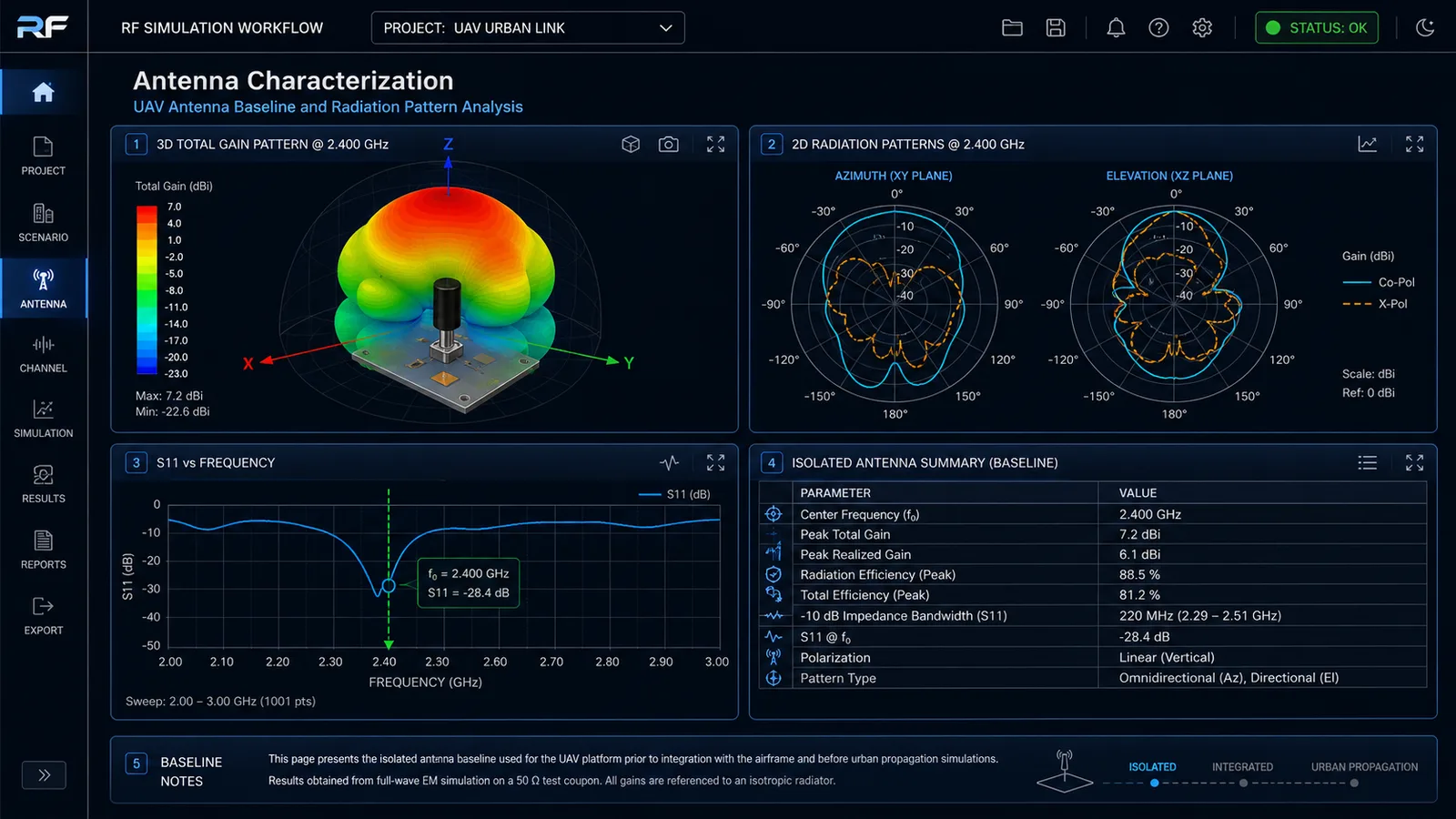Click 'Max: 7.2 dBi' label

(169, 396)
